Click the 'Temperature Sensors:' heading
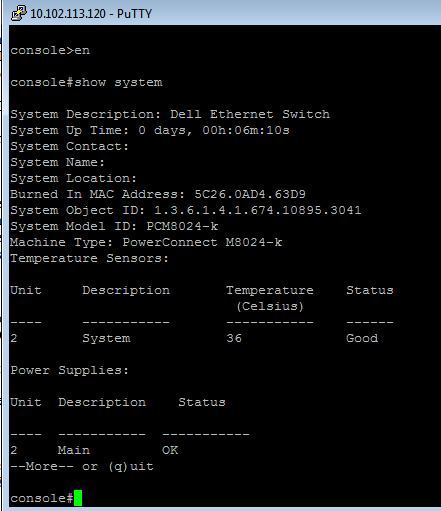The width and height of the screenshot is (441, 511). [89, 258]
